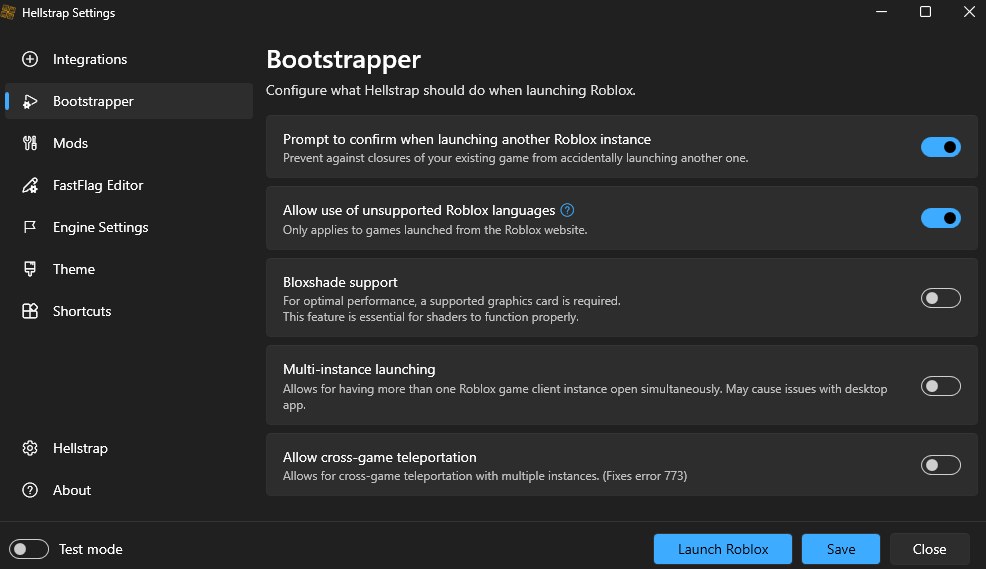The height and width of the screenshot is (569, 986).
Task: Switch to the Theme page
Action: (129, 269)
